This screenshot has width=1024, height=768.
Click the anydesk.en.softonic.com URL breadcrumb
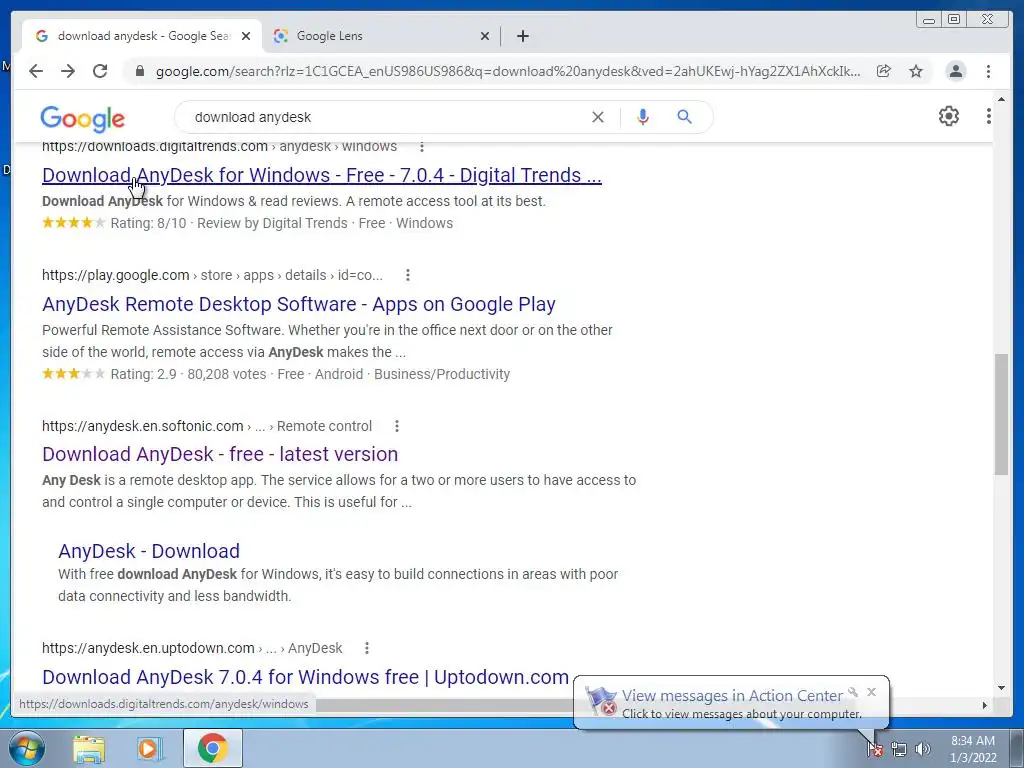(207, 426)
